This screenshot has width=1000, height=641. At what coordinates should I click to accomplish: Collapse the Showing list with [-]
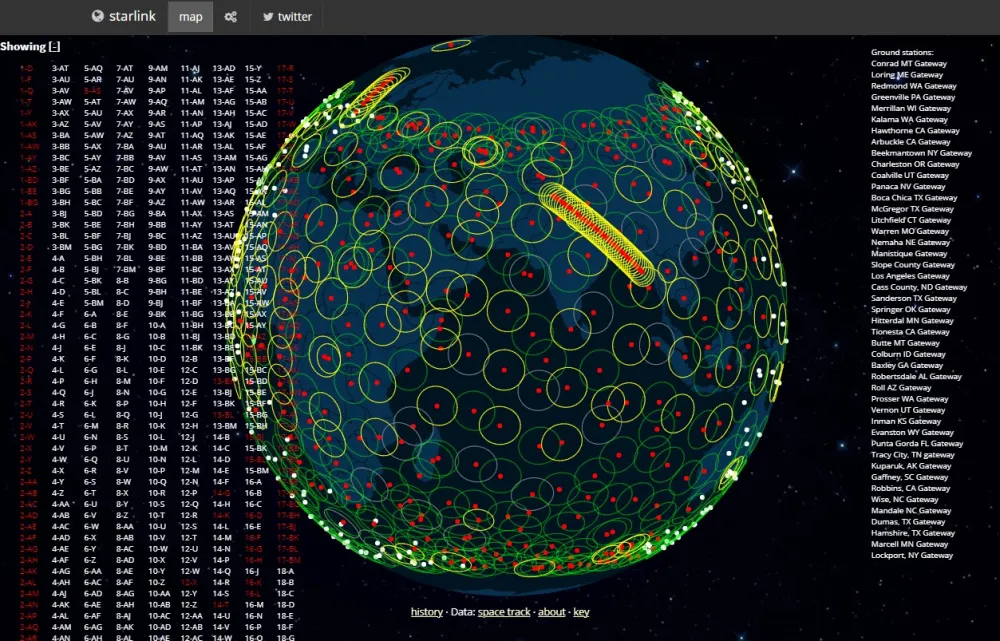pyautogui.click(x=55, y=46)
